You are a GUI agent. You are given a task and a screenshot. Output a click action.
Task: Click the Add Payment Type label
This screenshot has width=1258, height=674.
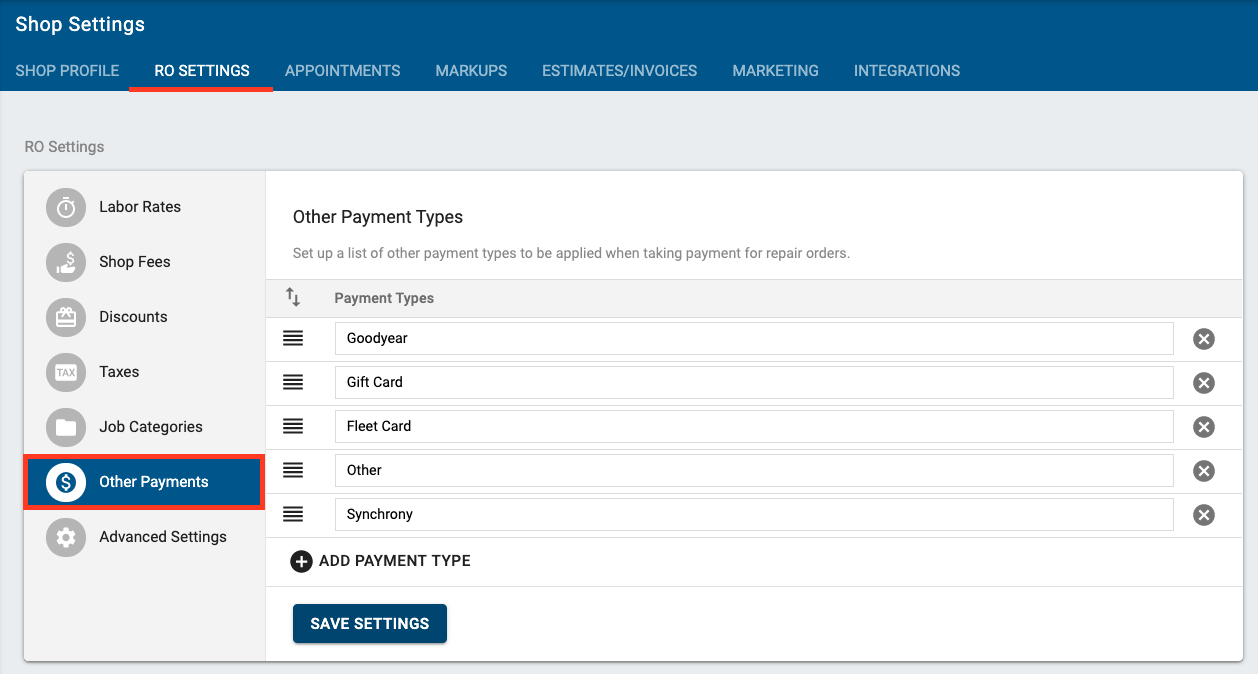(395, 561)
